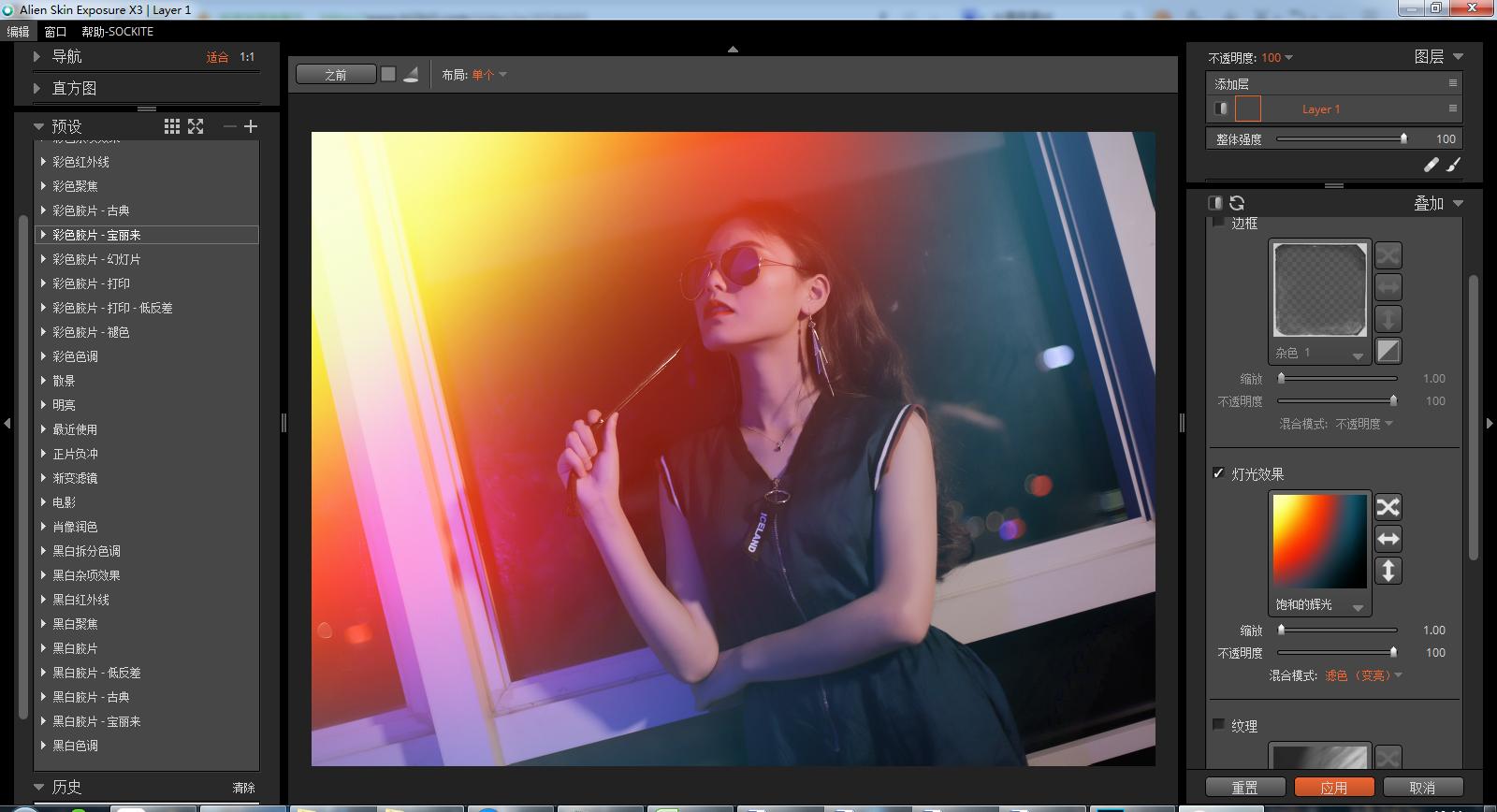Click the plus icon to add preset

click(251, 126)
